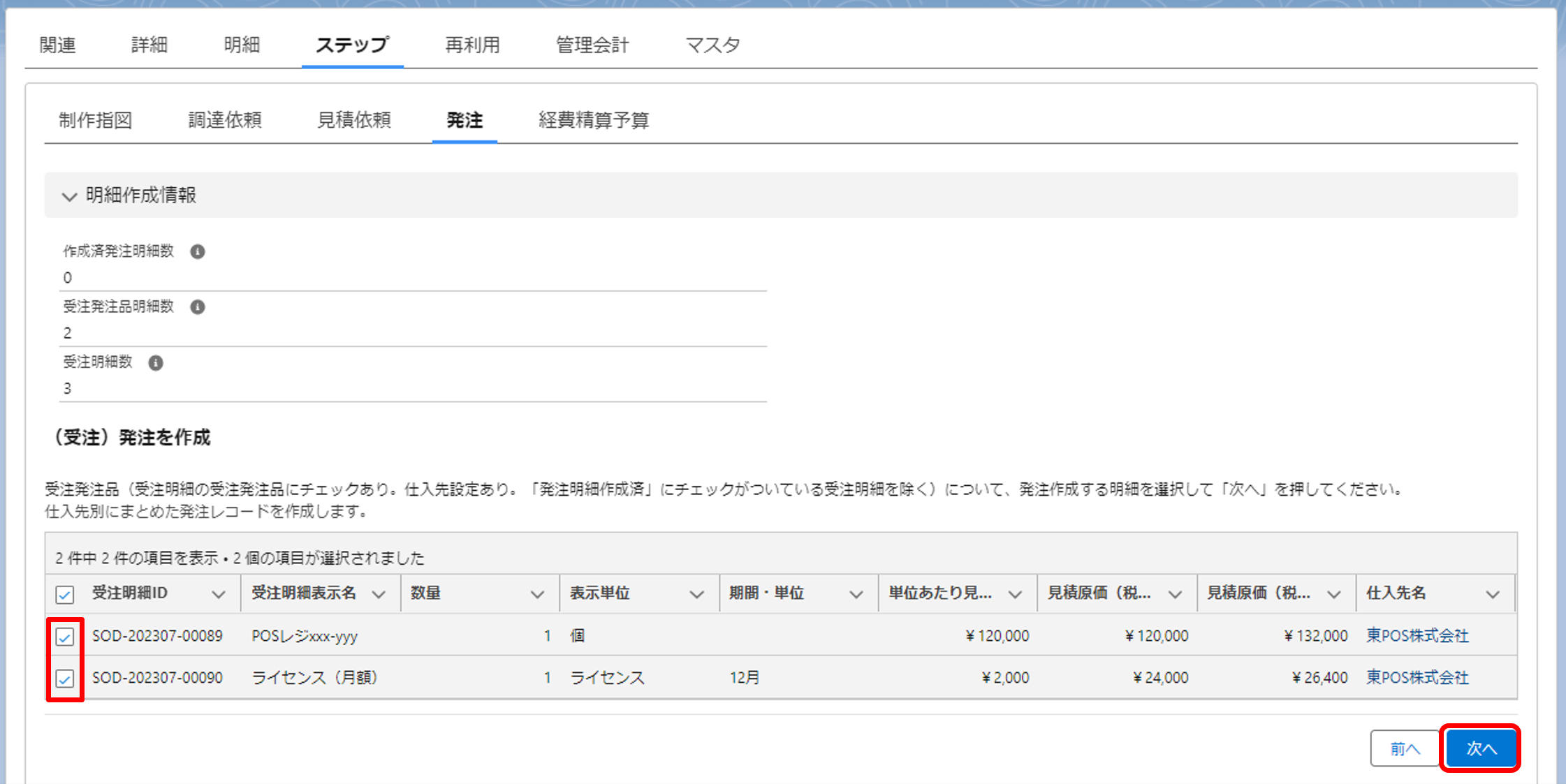
Task: Open the 調達依頼 sub-tab
Action: click(x=225, y=120)
